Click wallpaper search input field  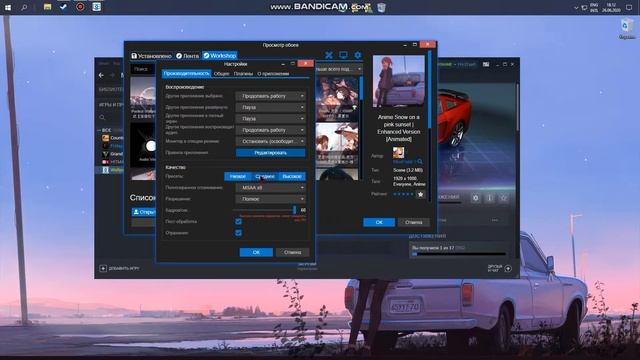(143, 69)
